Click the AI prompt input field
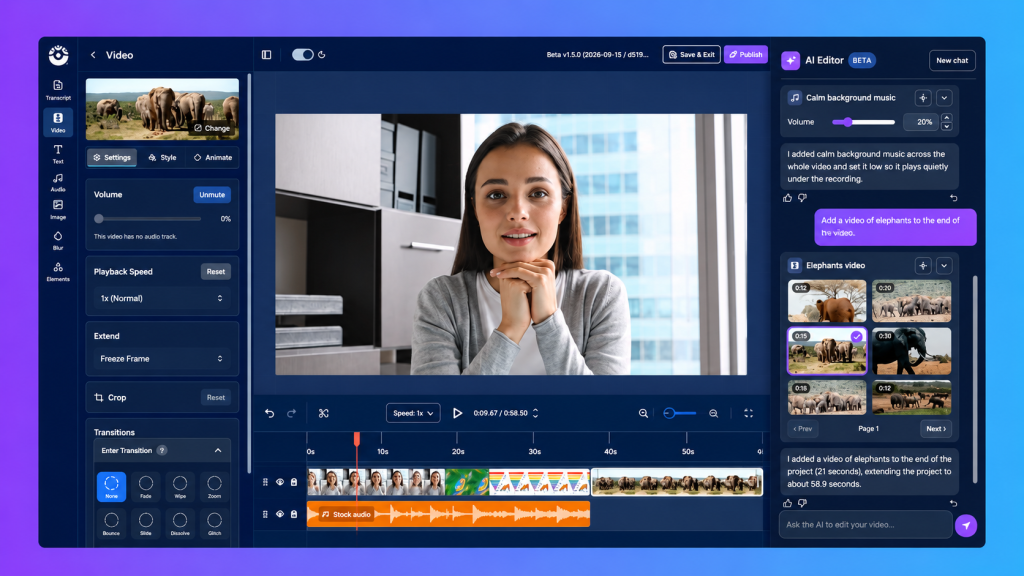This screenshot has width=1024, height=576. 865,525
